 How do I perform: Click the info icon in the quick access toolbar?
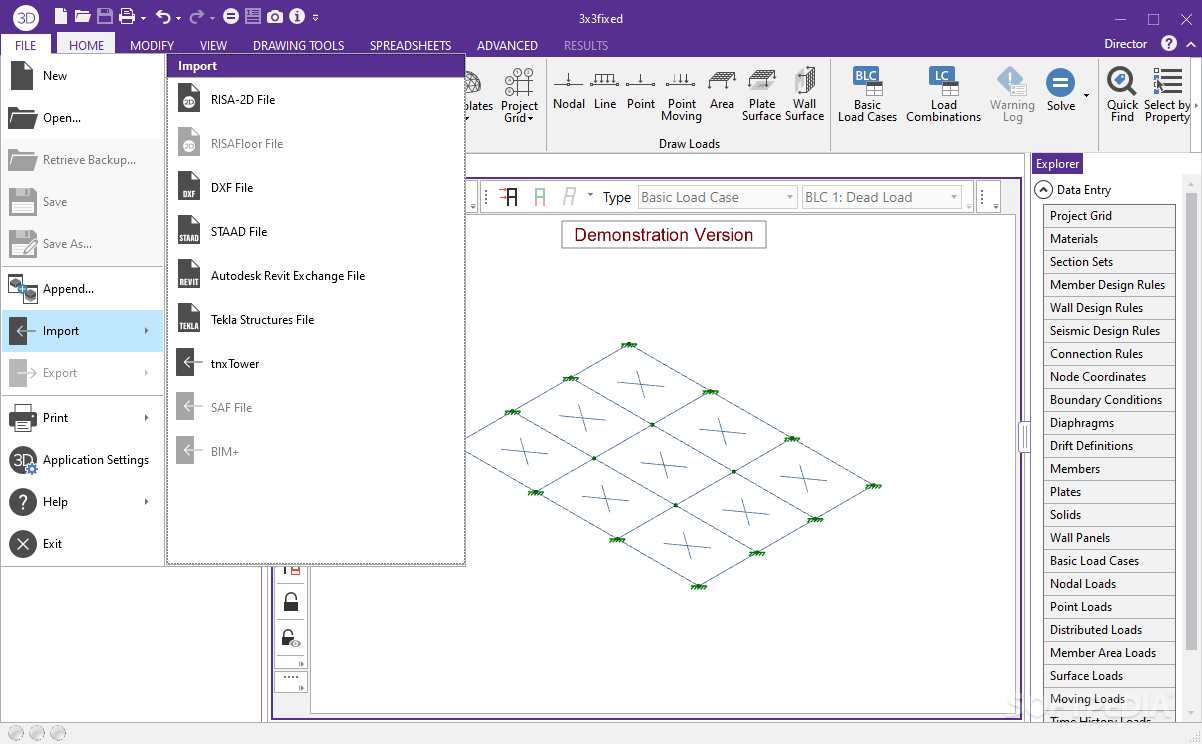pyautogui.click(x=297, y=17)
